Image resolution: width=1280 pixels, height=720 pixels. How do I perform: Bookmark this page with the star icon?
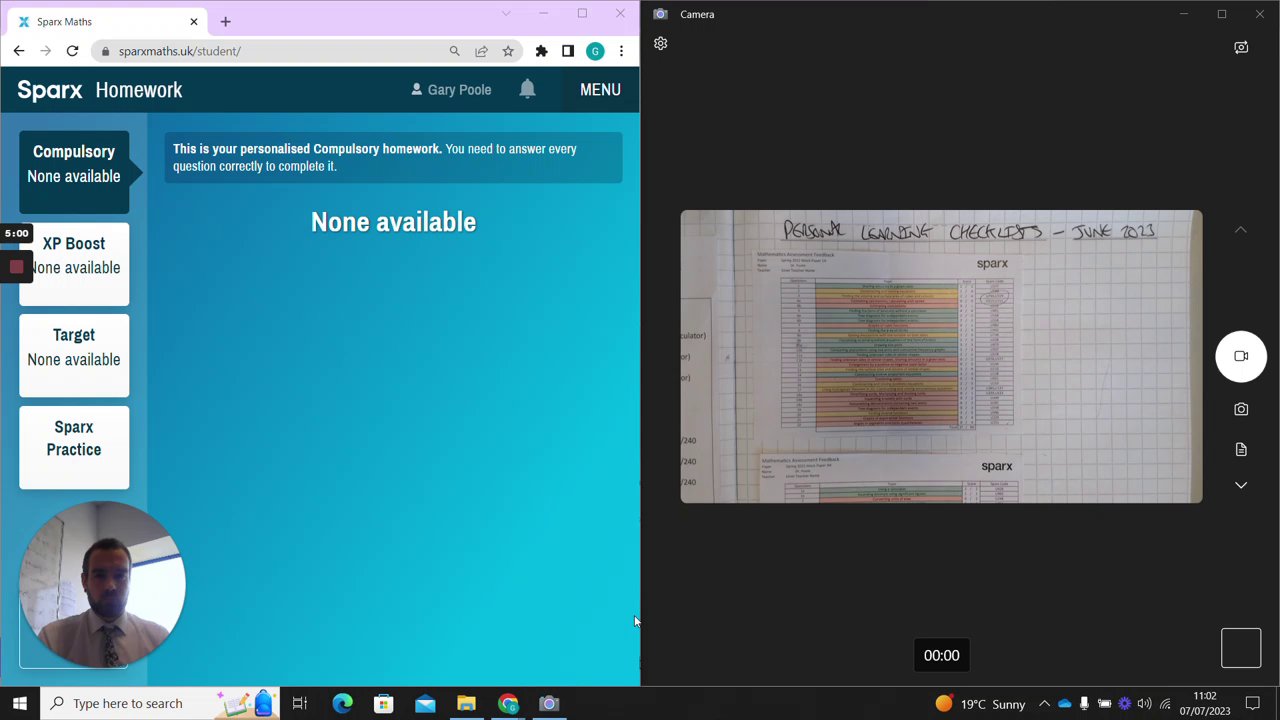(508, 51)
